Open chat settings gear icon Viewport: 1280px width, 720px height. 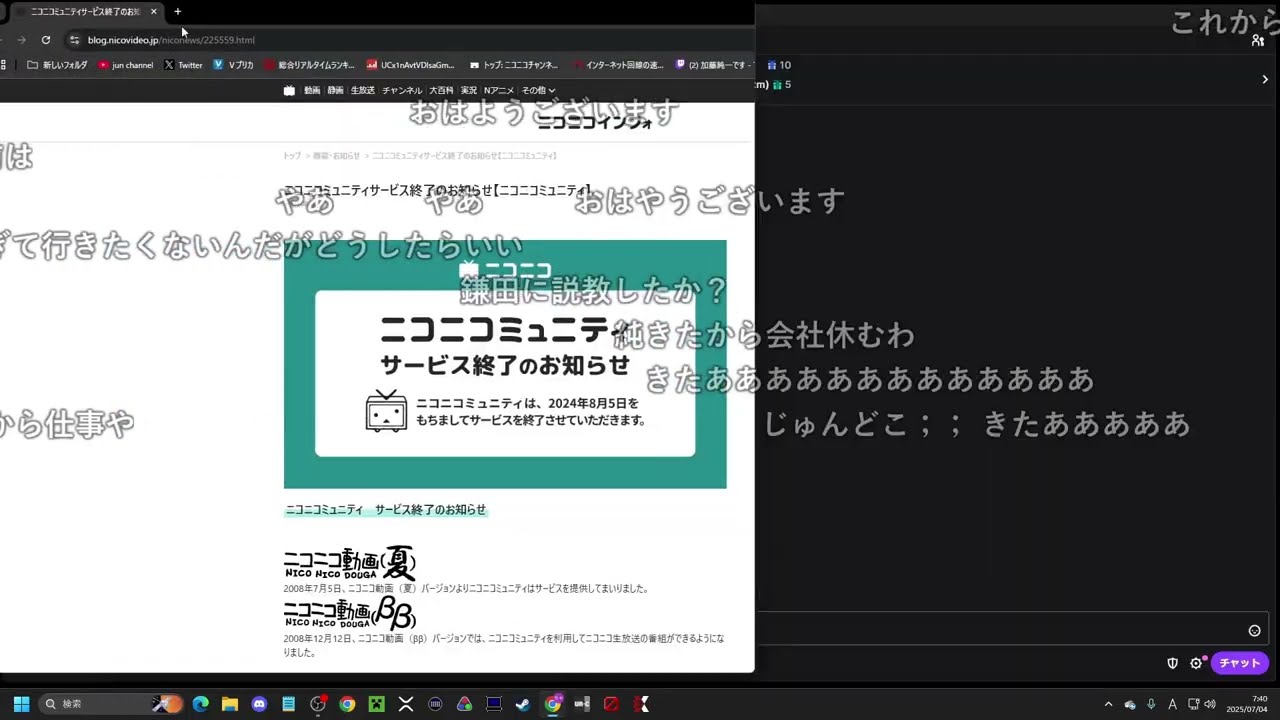[1196, 663]
